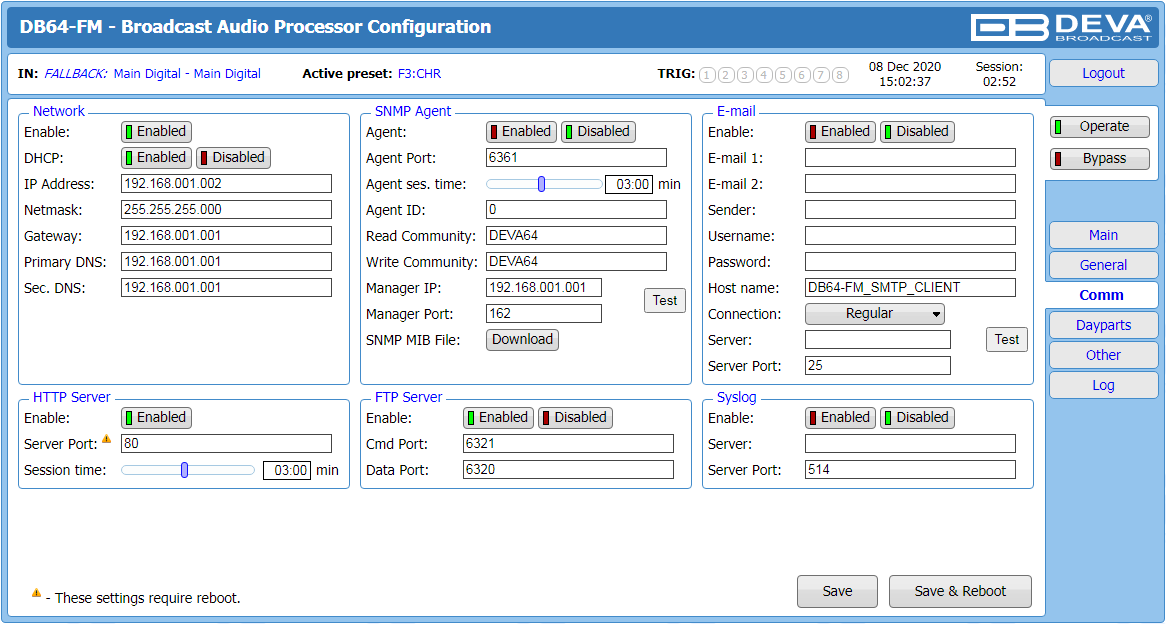This screenshot has height=624, width=1166.
Task: Click the E-mail 1 field
Action: point(910,158)
